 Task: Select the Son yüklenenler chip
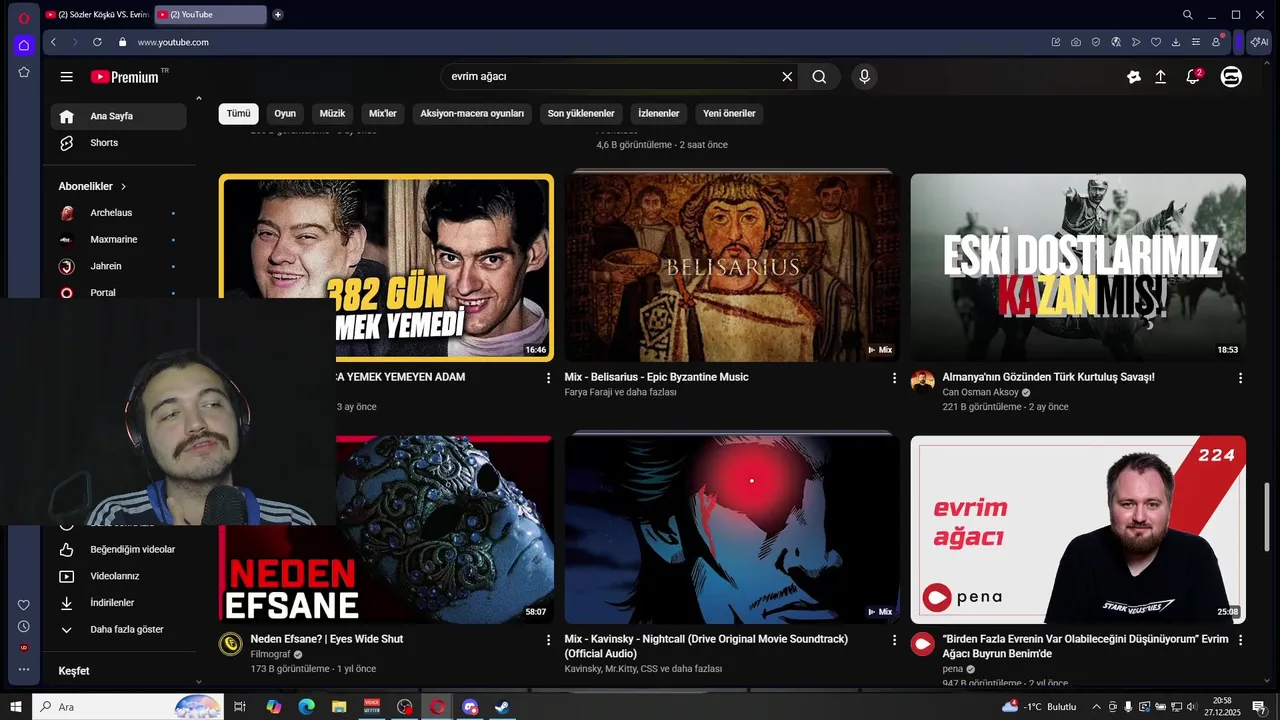click(x=581, y=114)
